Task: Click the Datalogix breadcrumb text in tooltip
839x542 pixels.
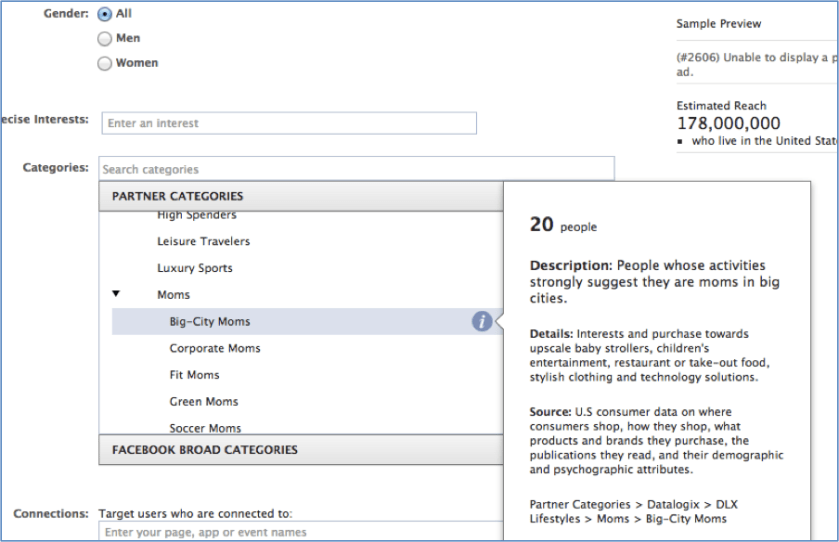Action: point(673,504)
